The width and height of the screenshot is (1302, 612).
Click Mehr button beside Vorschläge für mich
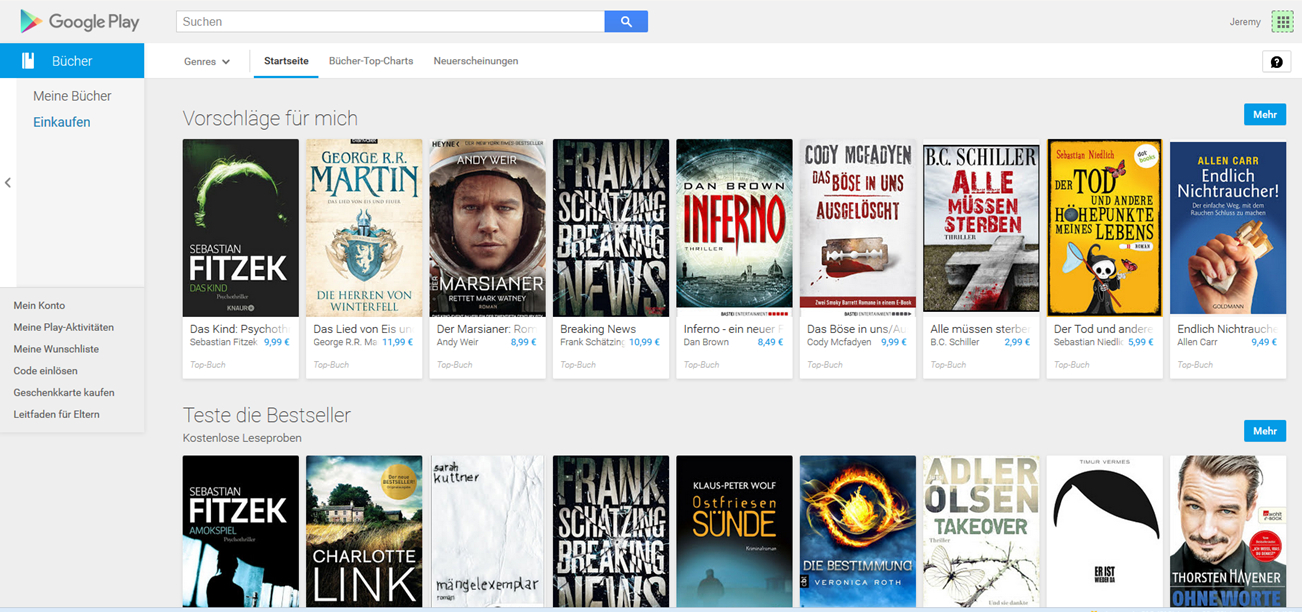tap(1265, 114)
